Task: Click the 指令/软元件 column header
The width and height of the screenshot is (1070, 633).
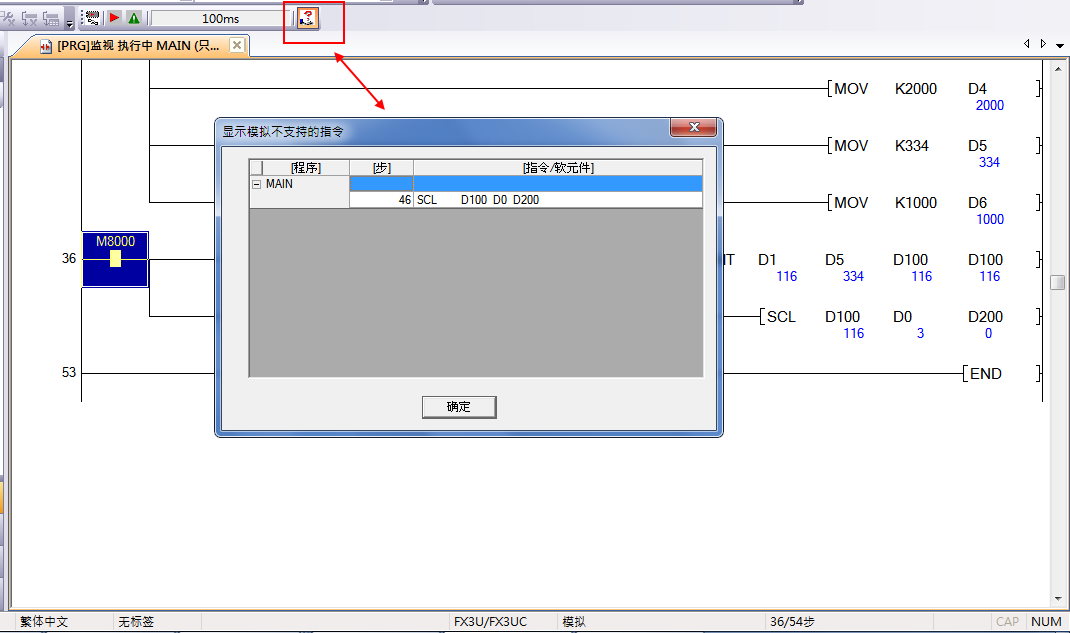Action: tap(557, 167)
